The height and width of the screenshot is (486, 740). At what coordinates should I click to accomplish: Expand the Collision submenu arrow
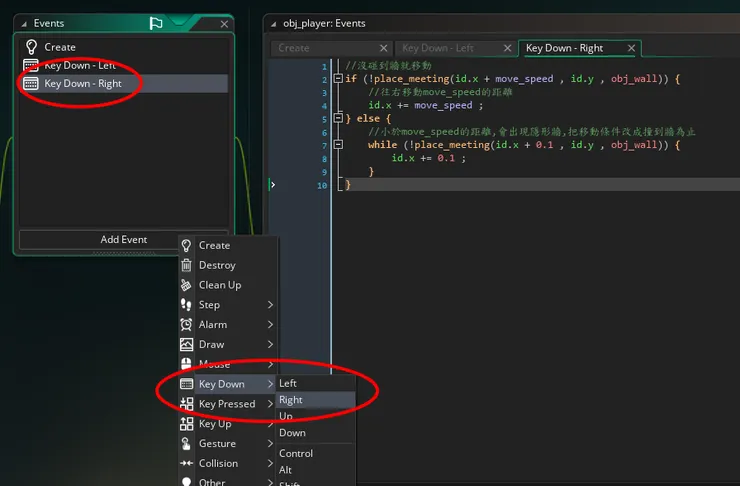[270, 463]
